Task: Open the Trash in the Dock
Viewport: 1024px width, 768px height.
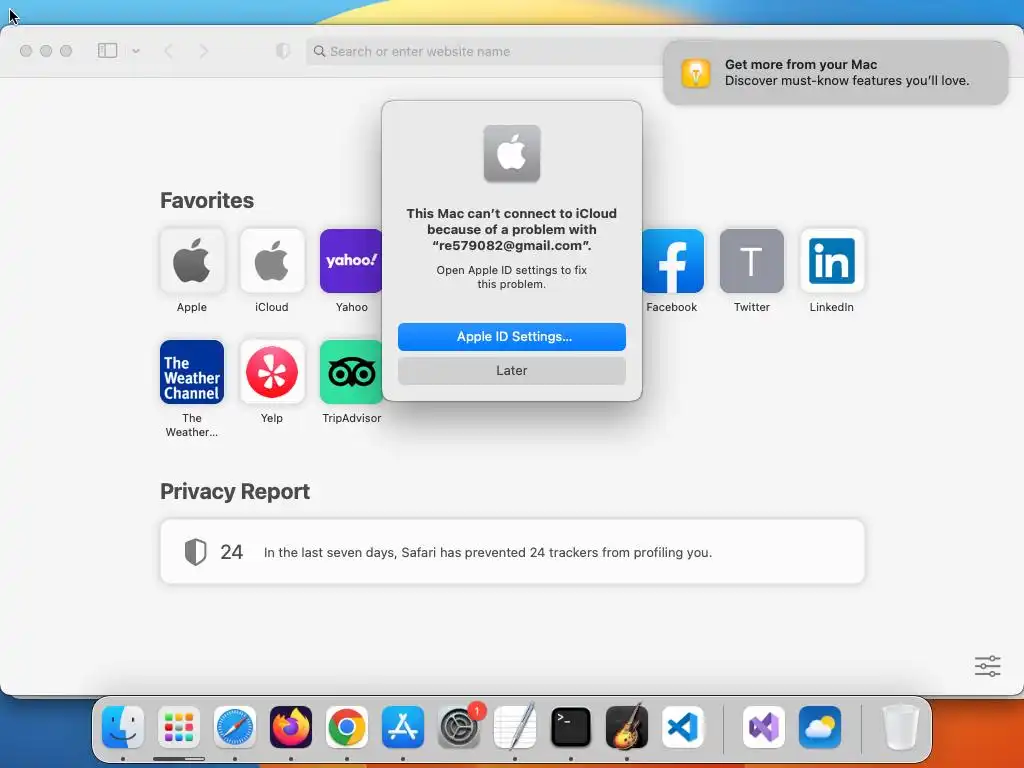Action: [x=901, y=727]
